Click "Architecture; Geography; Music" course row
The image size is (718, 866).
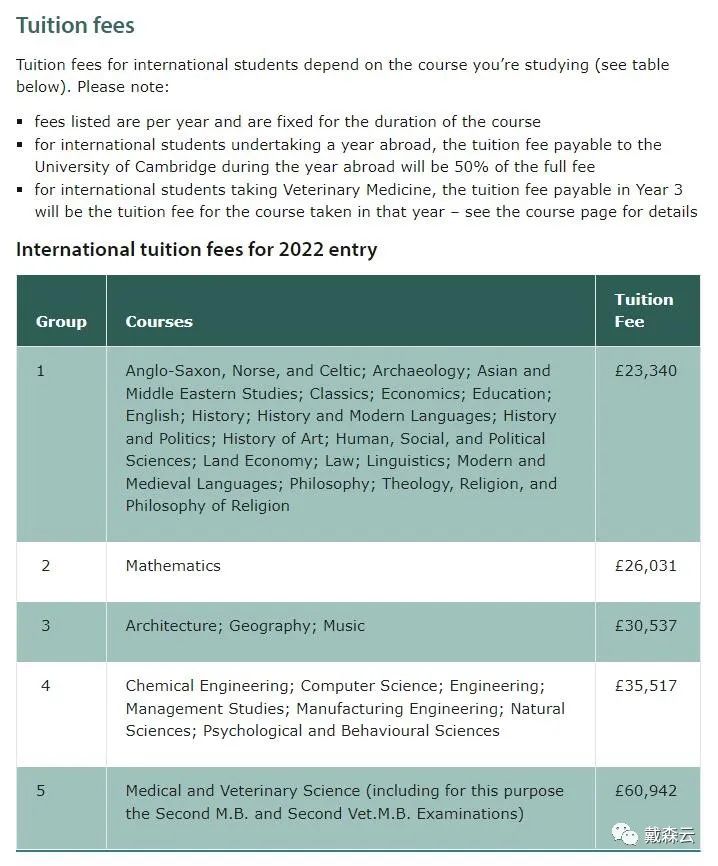[x=245, y=626]
